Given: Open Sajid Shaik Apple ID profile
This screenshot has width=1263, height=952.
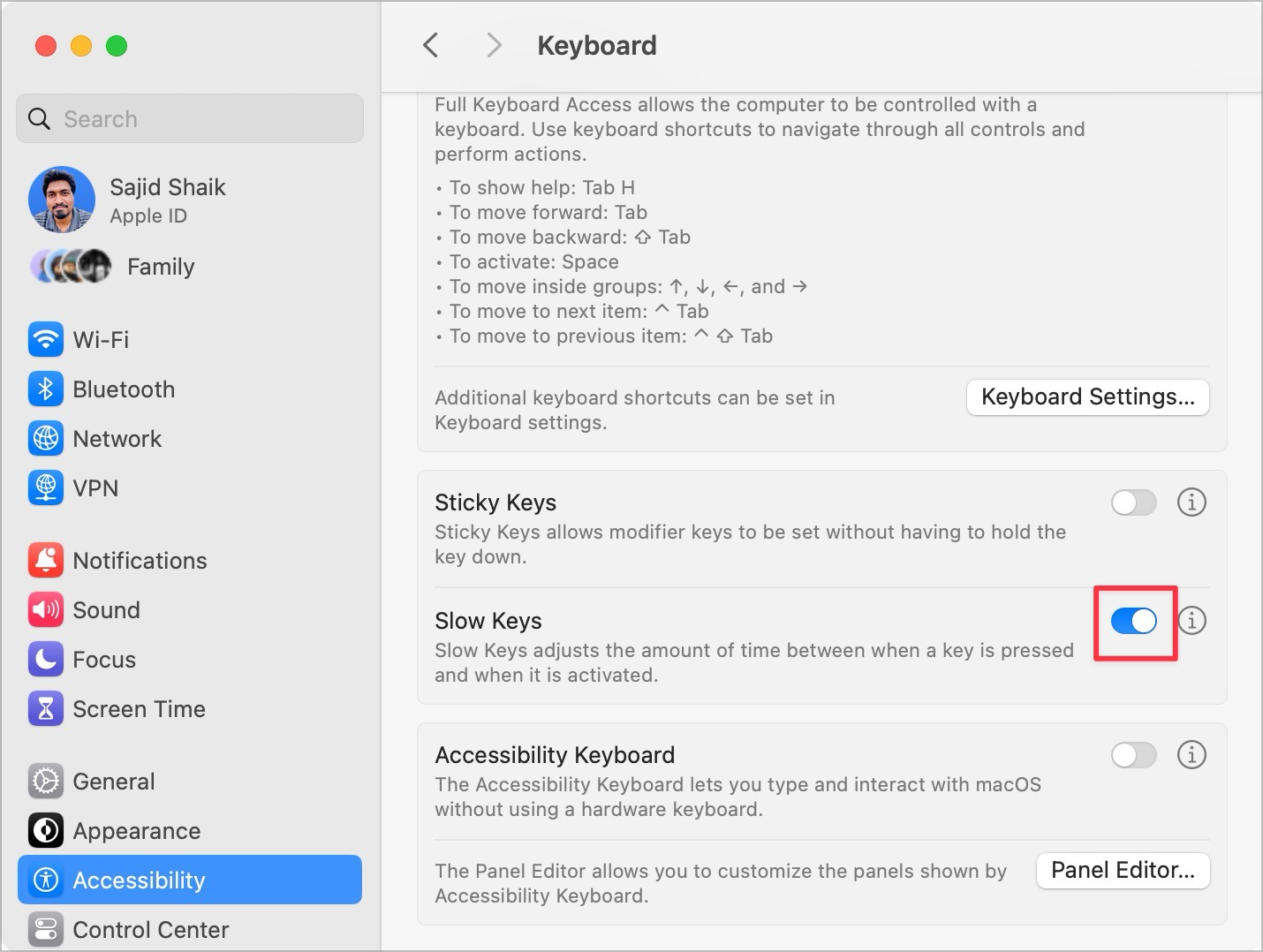Looking at the screenshot, I should (x=167, y=200).
